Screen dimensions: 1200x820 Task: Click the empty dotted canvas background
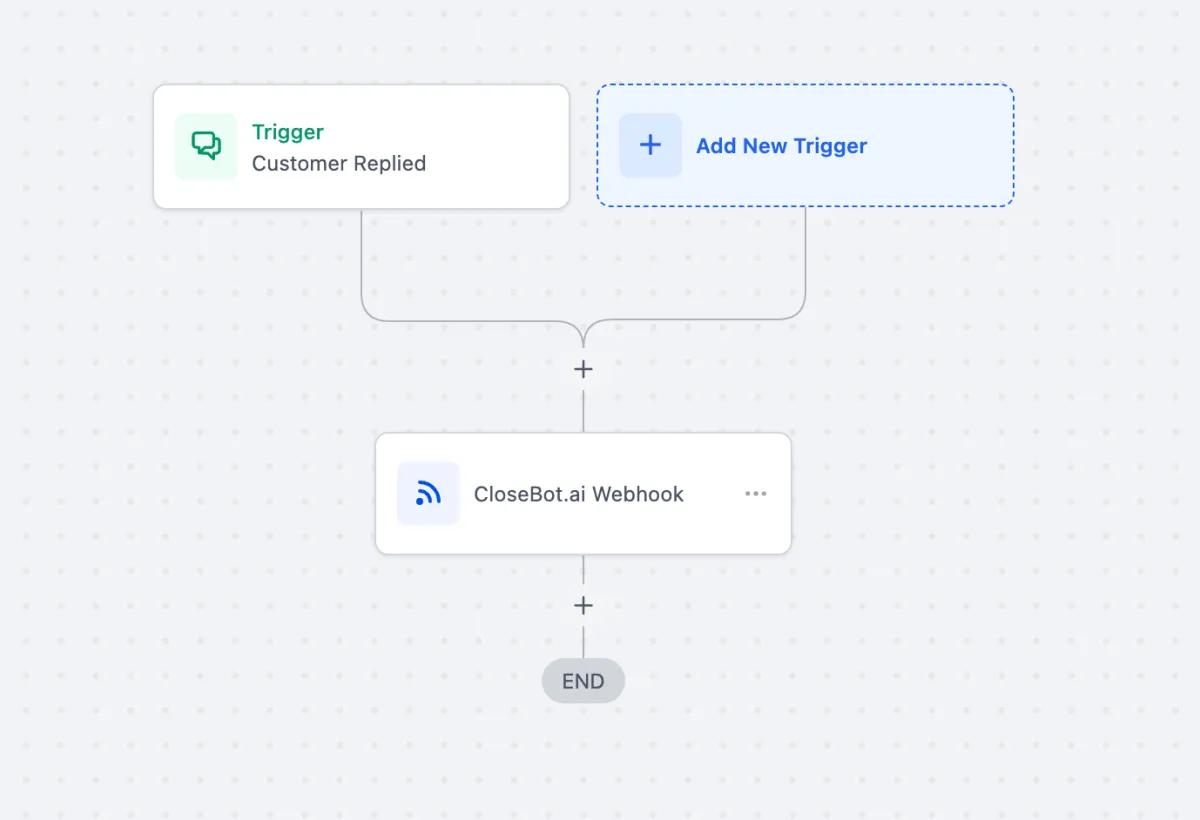coord(1000,500)
